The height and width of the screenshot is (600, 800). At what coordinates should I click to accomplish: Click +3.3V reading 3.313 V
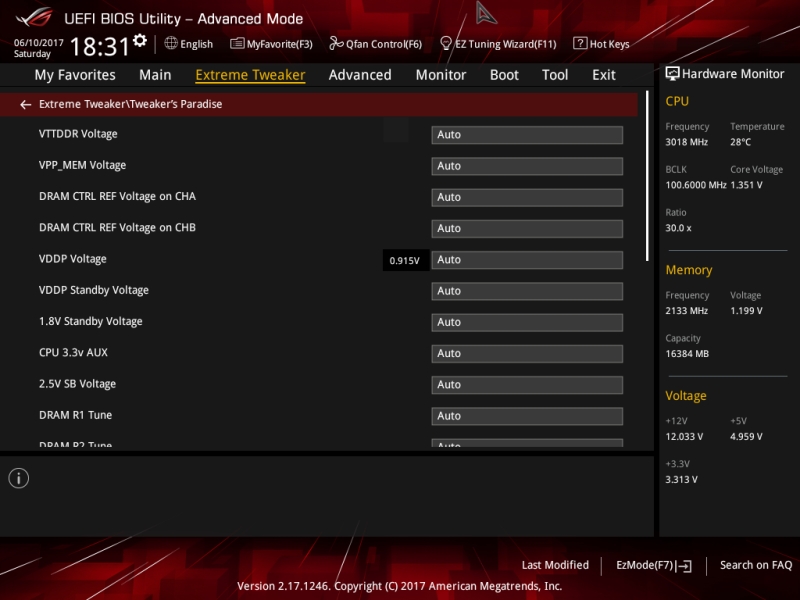pyautogui.click(x=681, y=480)
